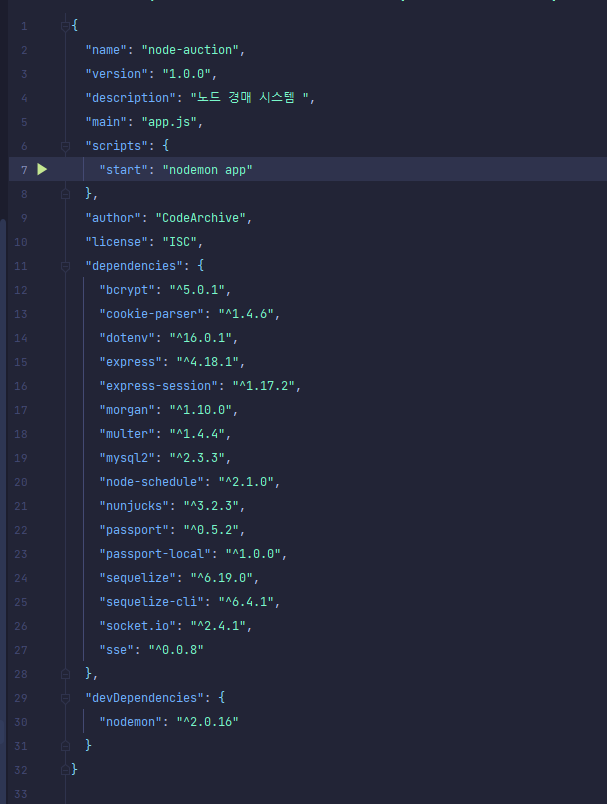The height and width of the screenshot is (804, 607).
Task: Click the "sequelize-cli" dependency name
Action: 152,602
